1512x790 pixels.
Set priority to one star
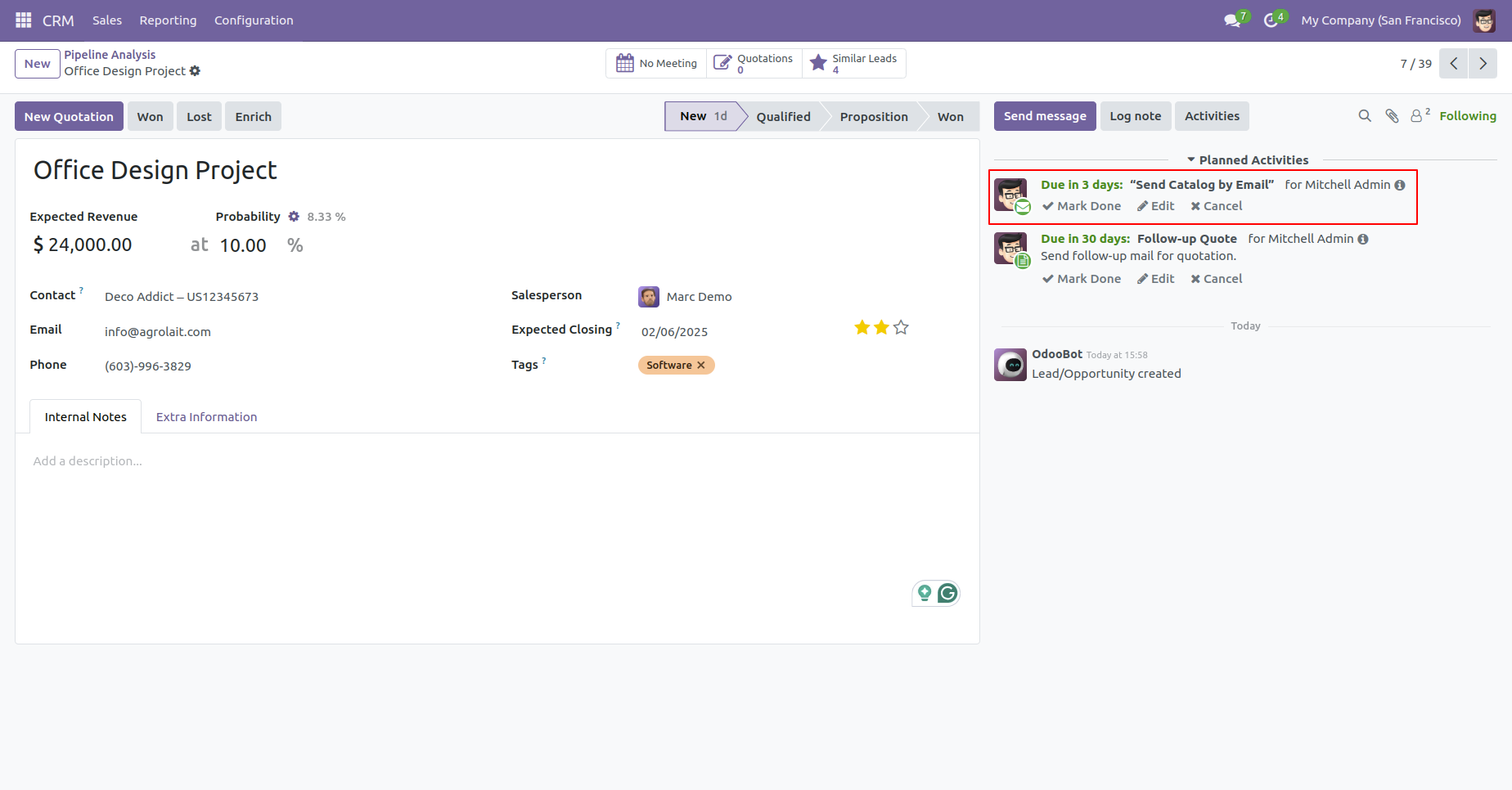862,328
